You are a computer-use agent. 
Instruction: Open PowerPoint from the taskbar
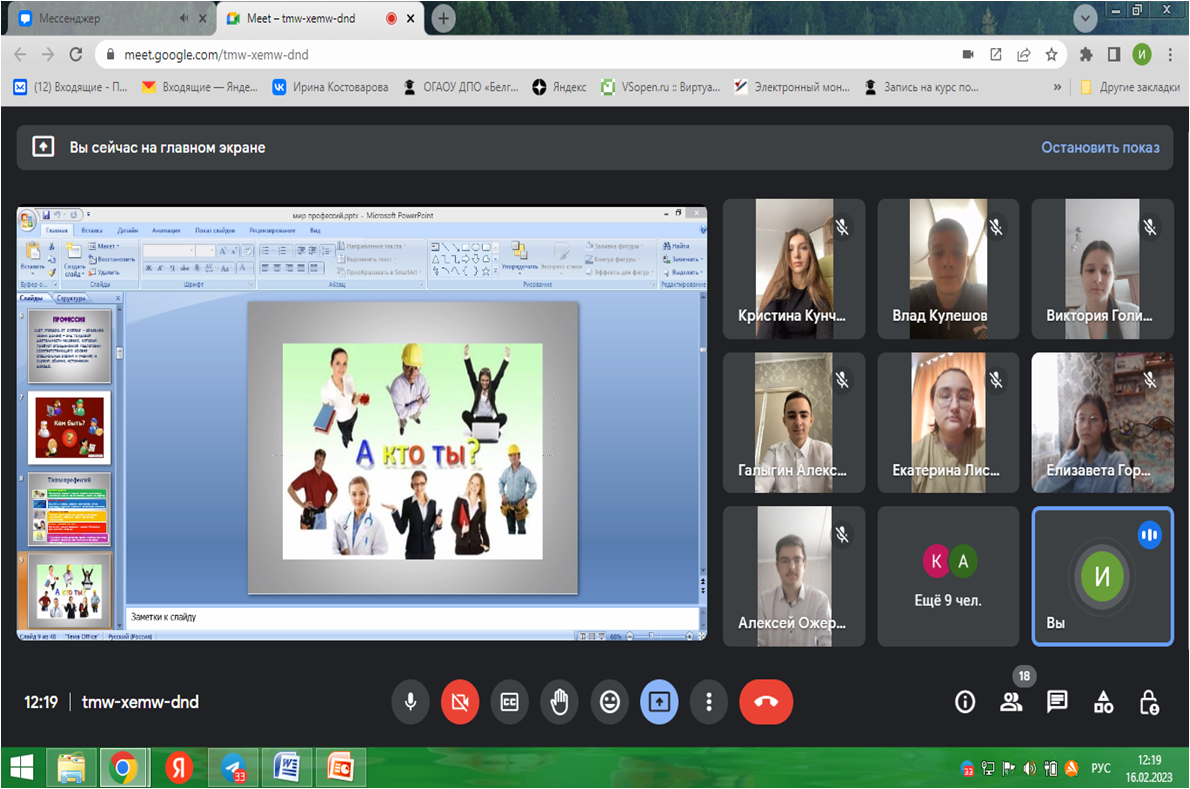[x=341, y=769]
